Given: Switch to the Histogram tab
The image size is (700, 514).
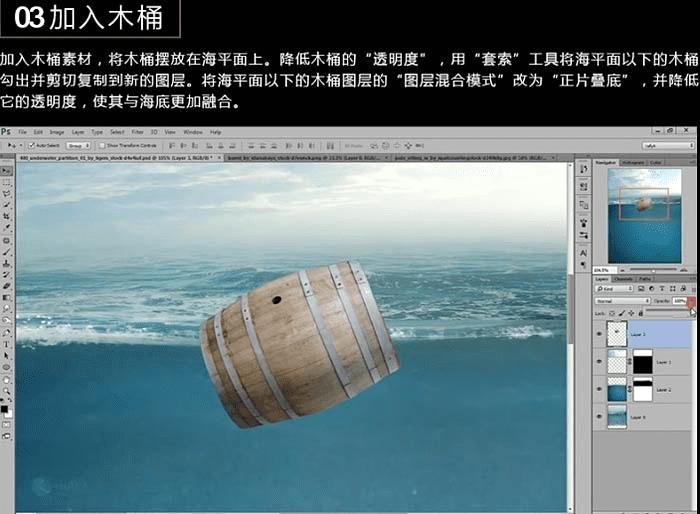Looking at the screenshot, I should click(x=633, y=163).
